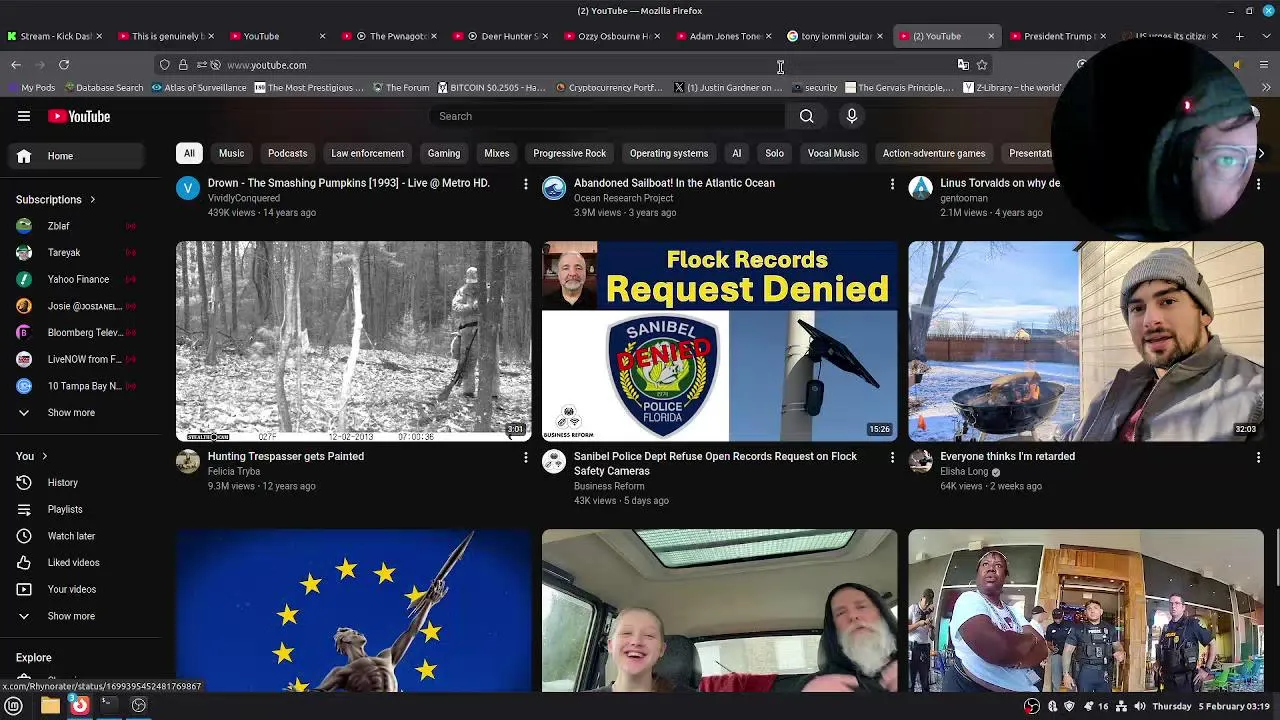Select the Music filter chip
The height and width of the screenshot is (720, 1280).
[231, 153]
